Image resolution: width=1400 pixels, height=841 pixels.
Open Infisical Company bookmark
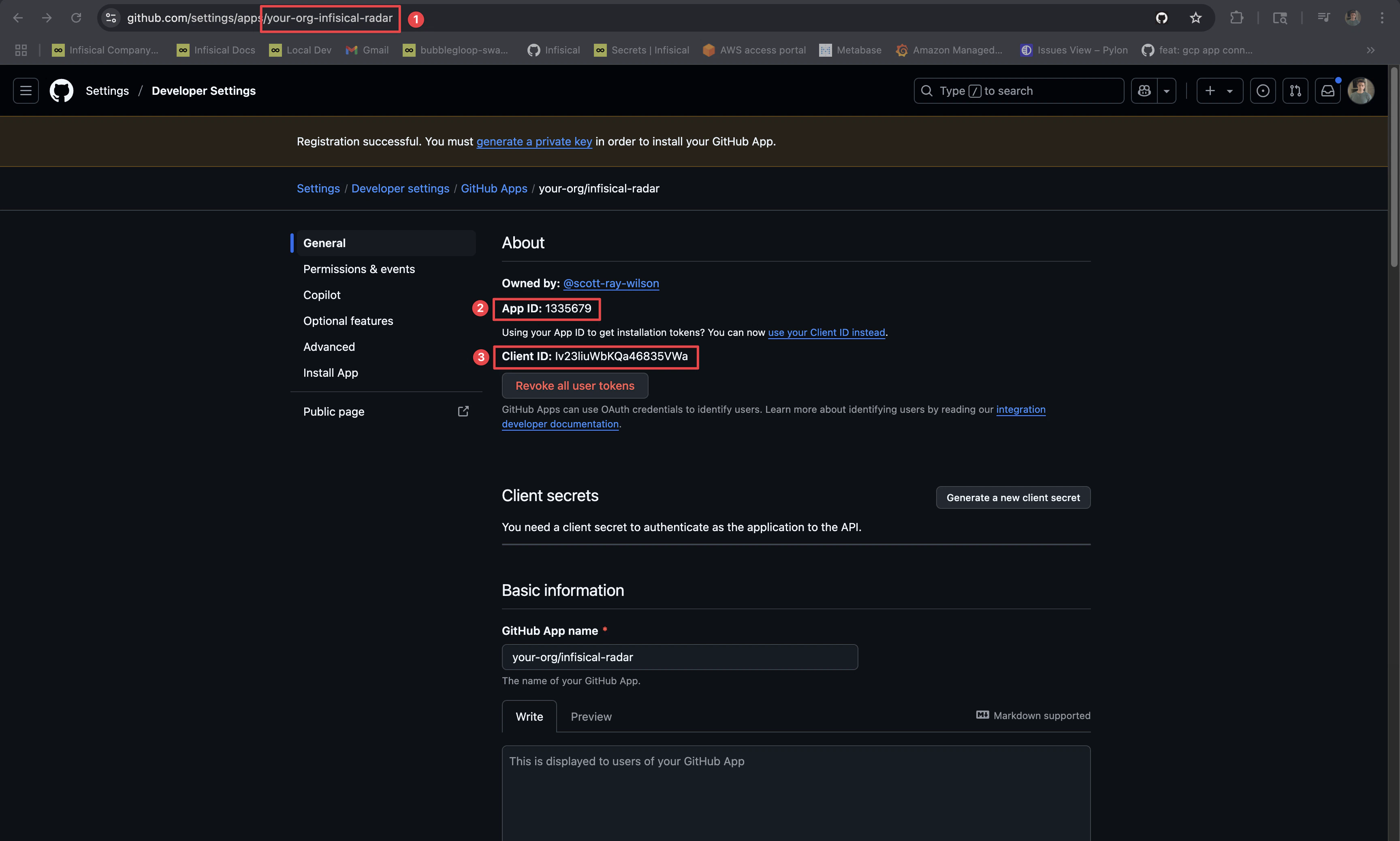click(x=105, y=51)
